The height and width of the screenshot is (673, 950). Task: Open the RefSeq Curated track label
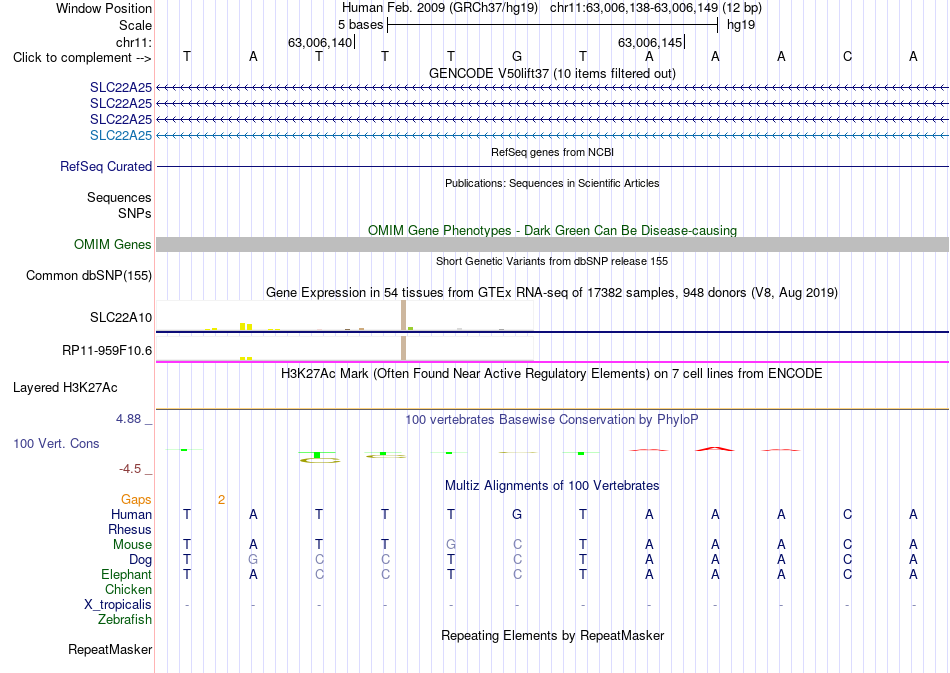(x=106, y=166)
